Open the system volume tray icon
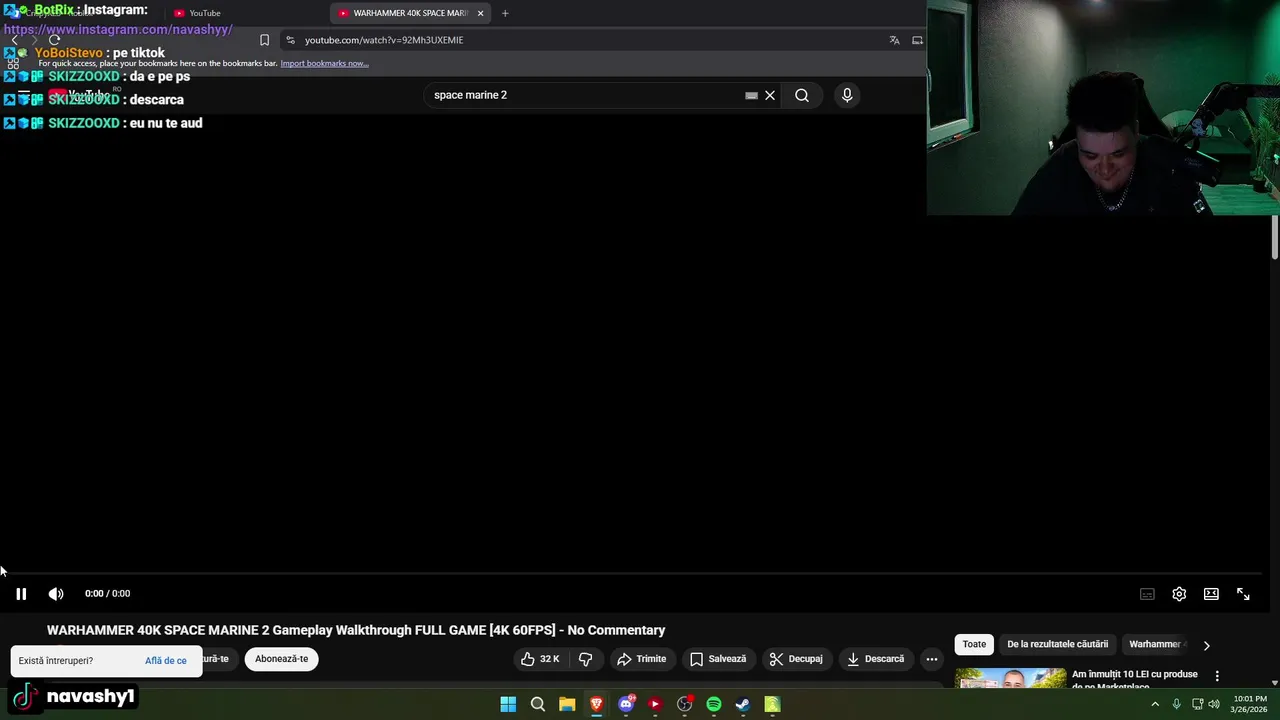The height and width of the screenshot is (720, 1280). 1214,704
